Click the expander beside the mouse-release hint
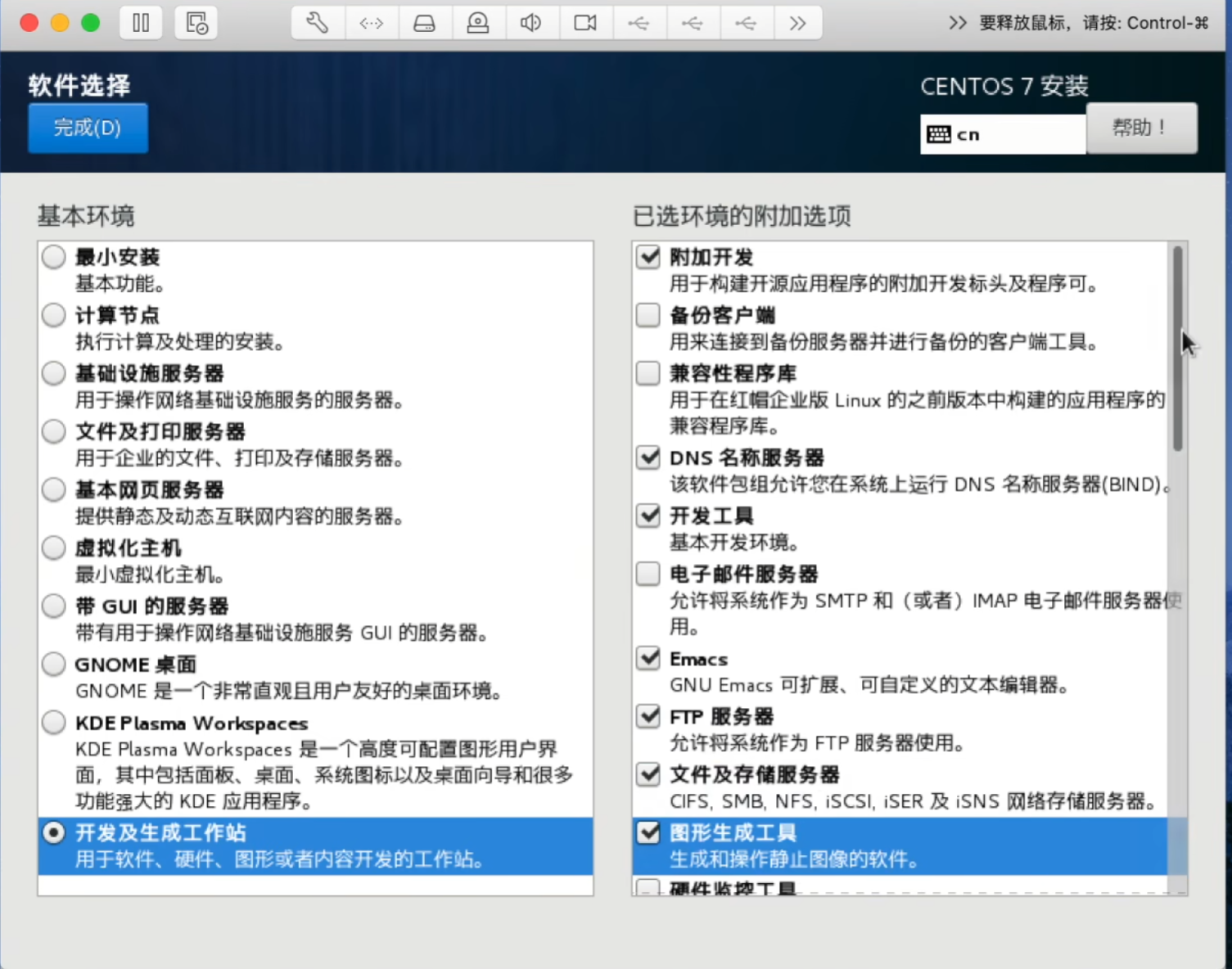The height and width of the screenshot is (969, 1232). coord(956,23)
